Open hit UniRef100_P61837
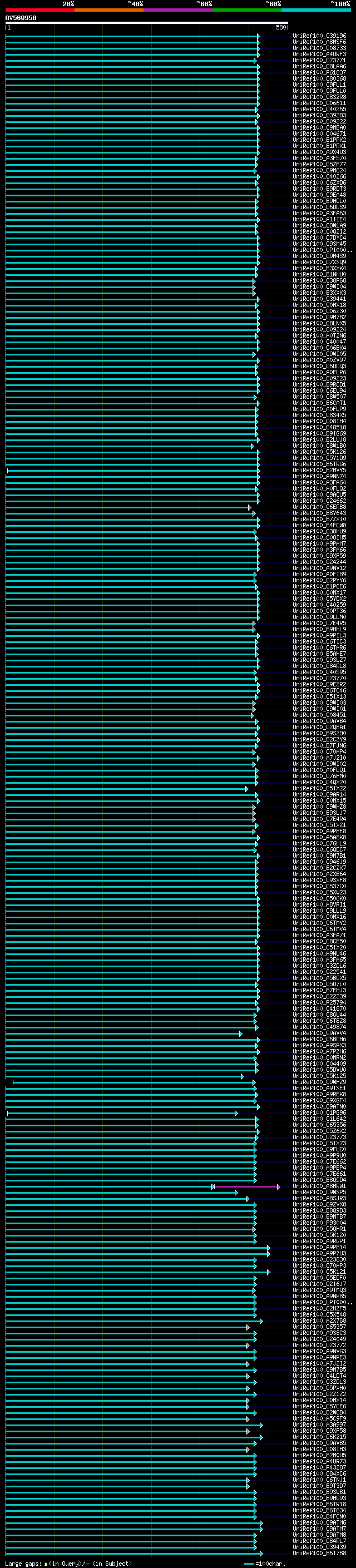The image size is (356, 1568). [x=319, y=72]
